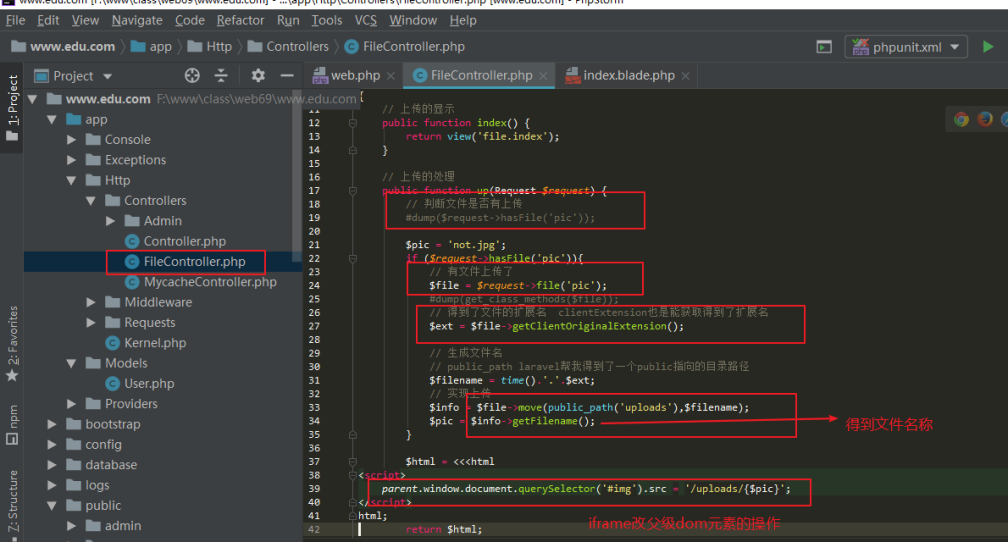Close the index.blade.php tab
Image resolution: width=1008 pixels, height=543 pixels.
pos(686,76)
